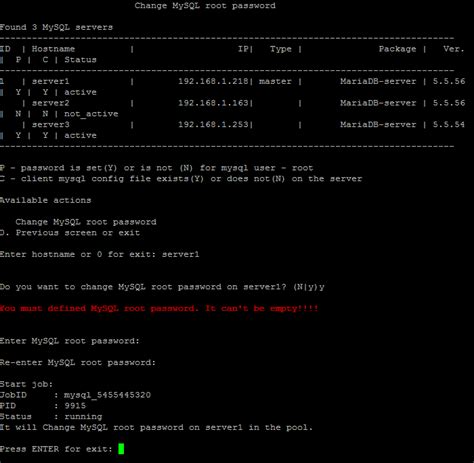The image size is (474, 463).
Task: Click the 'master' type value
Action: pos(275,81)
